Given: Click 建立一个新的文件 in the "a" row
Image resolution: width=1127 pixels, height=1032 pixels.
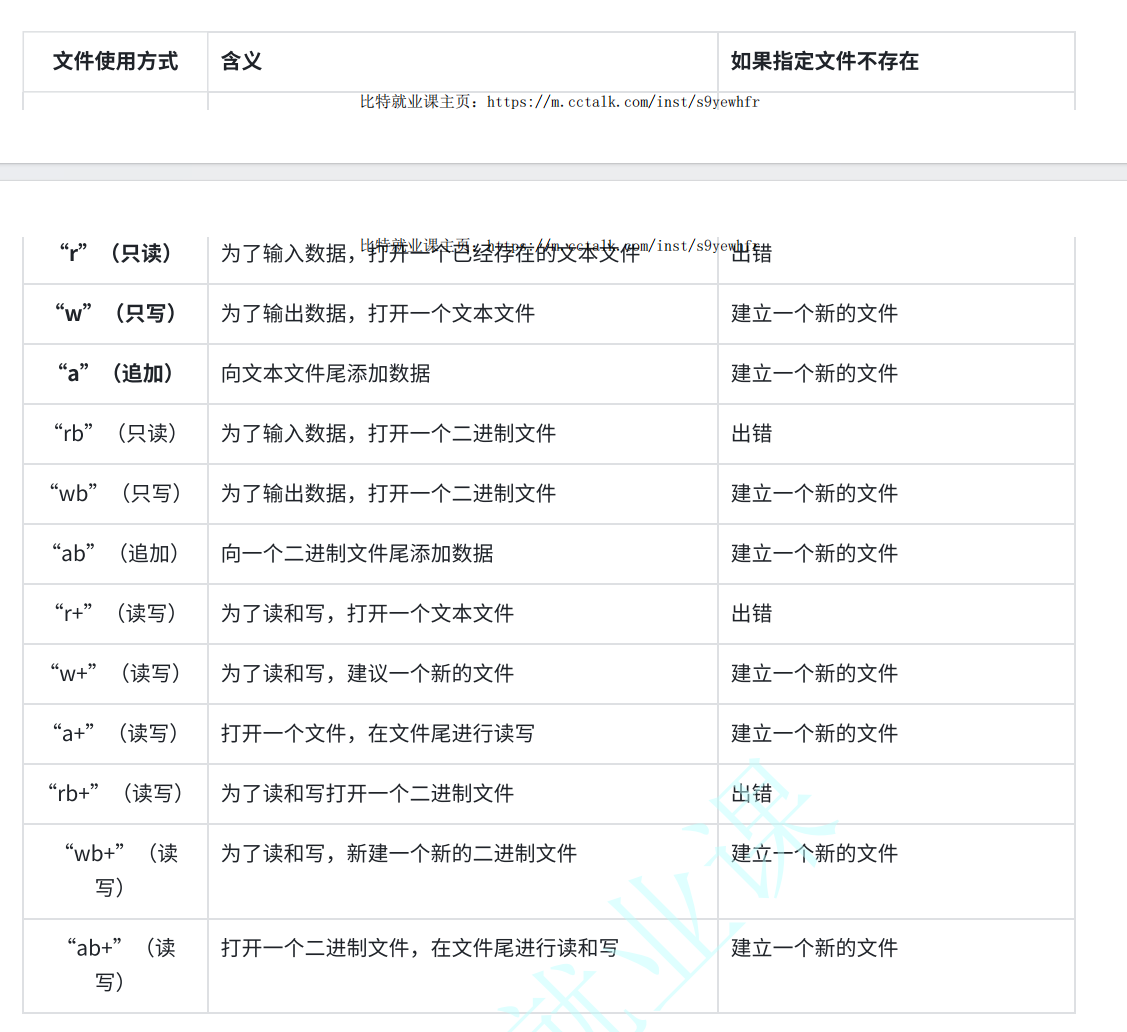Looking at the screenshot, I should pos(814,374).
